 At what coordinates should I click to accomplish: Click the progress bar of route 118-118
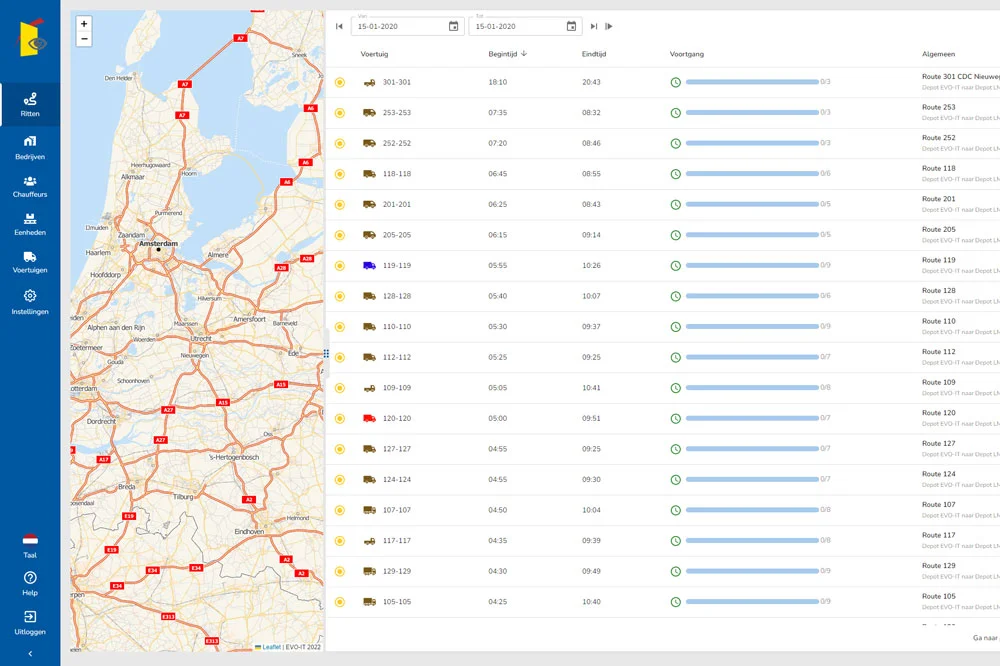click(751, 174)
